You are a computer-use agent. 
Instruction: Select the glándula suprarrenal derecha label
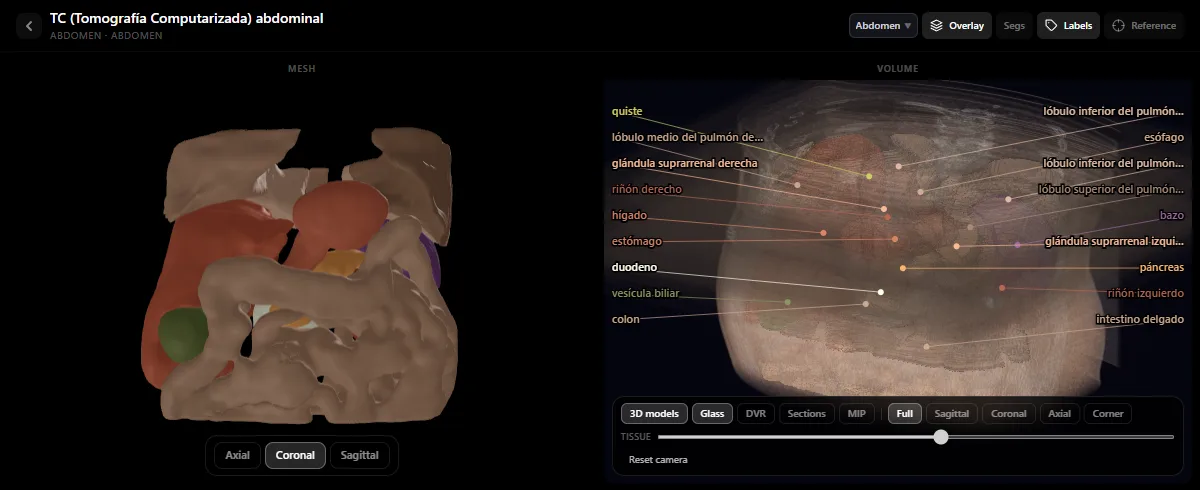(x=685, y=163)
